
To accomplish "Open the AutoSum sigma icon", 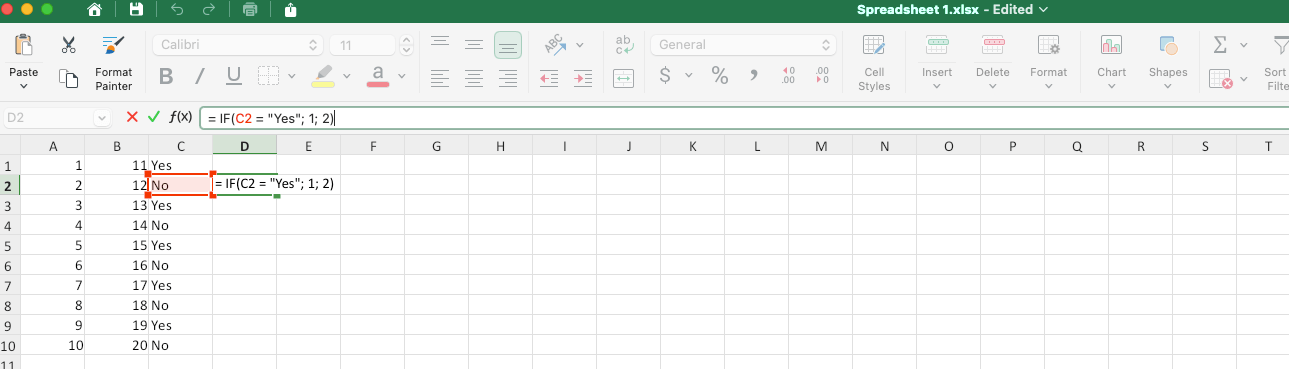I will click(1220, 45).
